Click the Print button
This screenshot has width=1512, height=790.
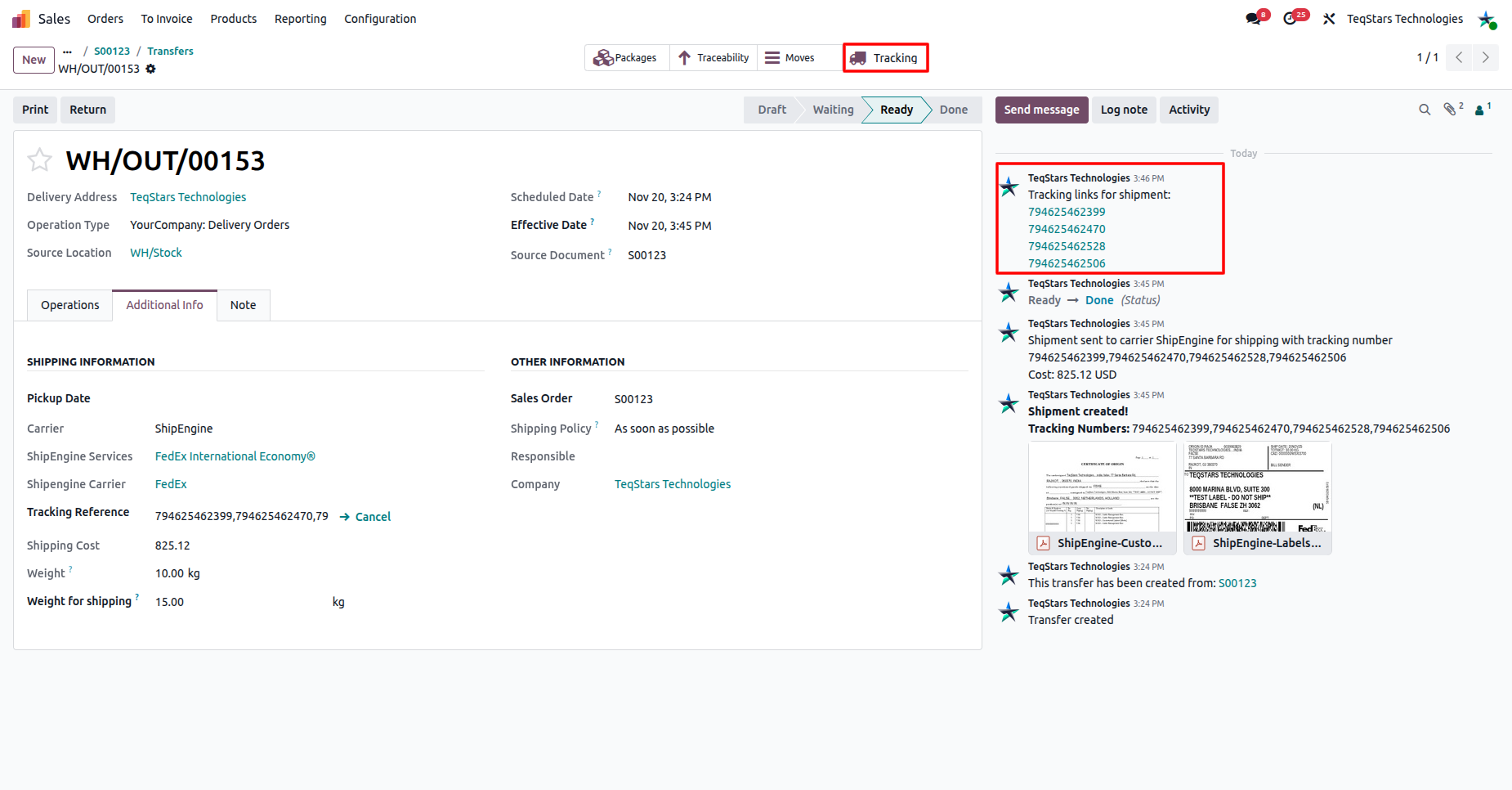click(x=35, y=110)
